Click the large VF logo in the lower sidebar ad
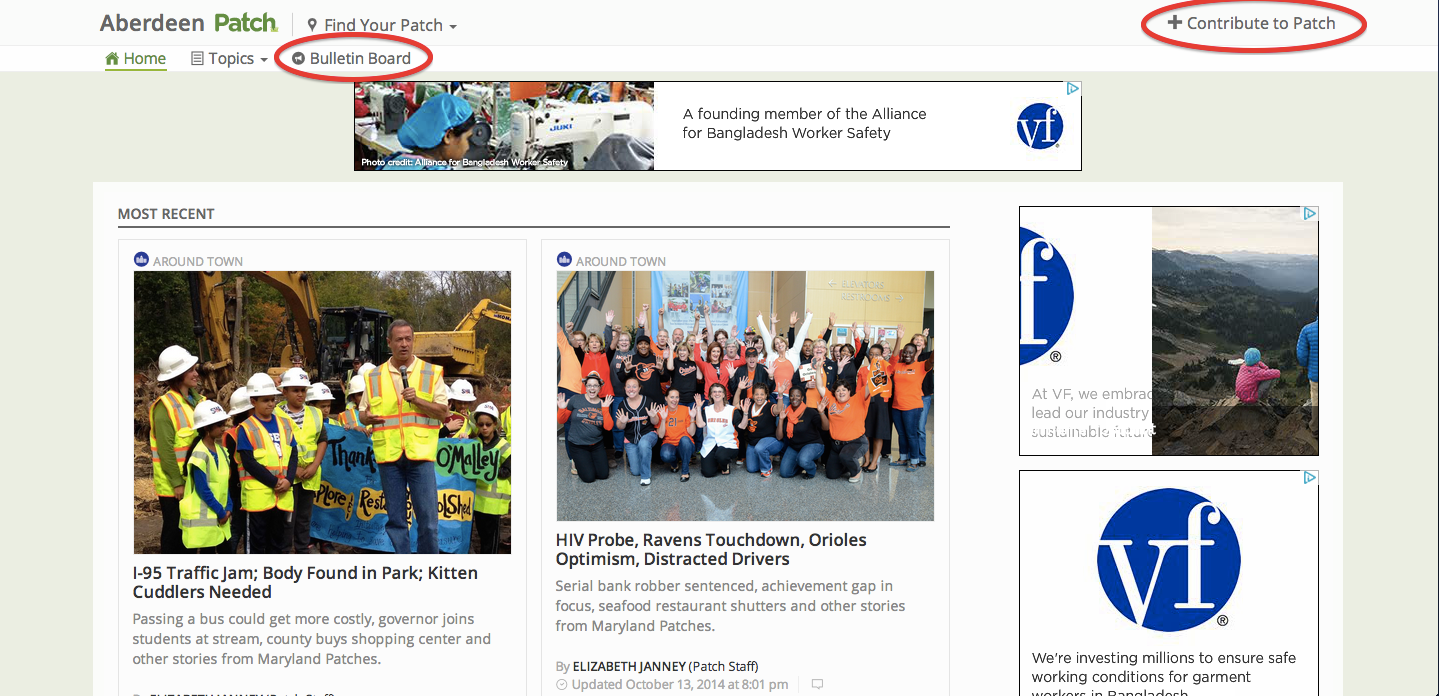The image size is (1439, 696). (x=1168, y=560)
